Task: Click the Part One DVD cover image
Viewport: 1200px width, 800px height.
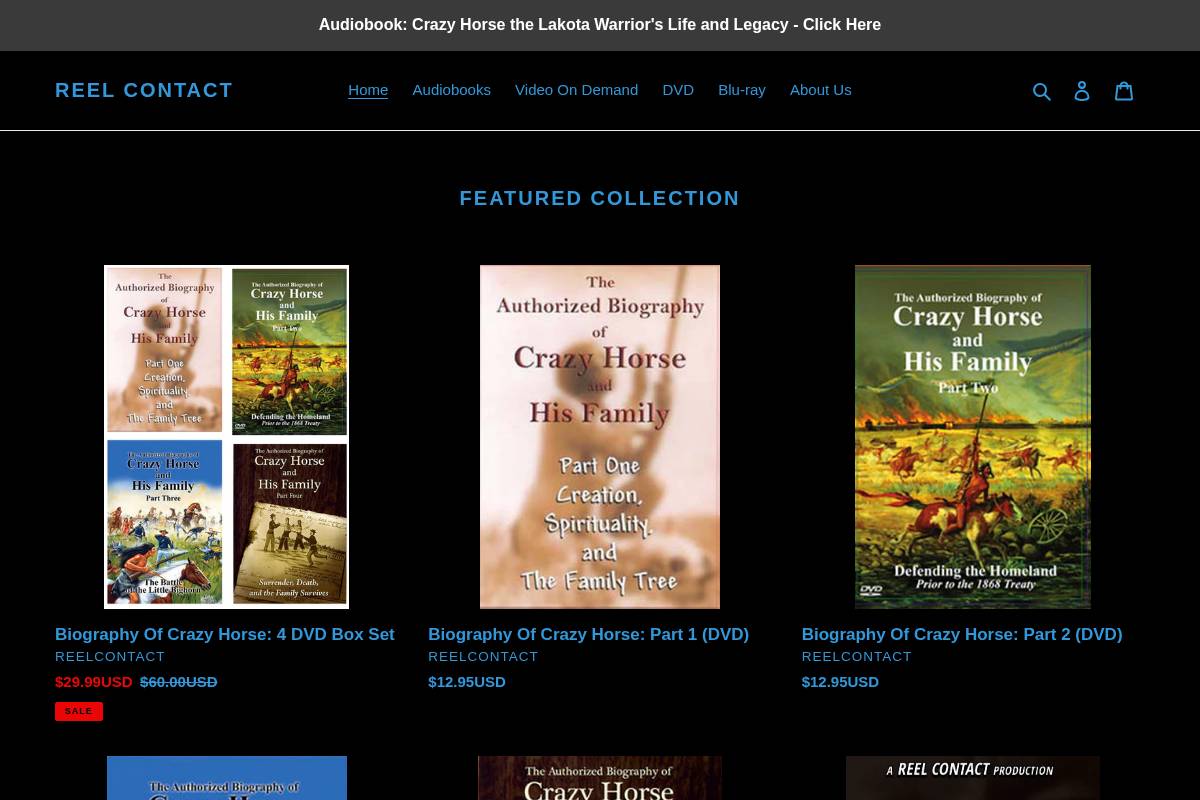Action: [x=600, y=437]
